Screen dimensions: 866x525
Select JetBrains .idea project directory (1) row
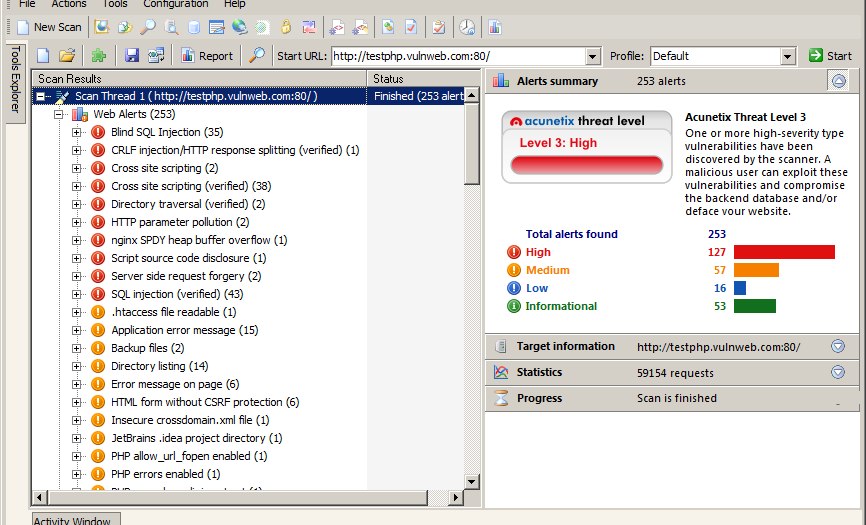(197, 438)
